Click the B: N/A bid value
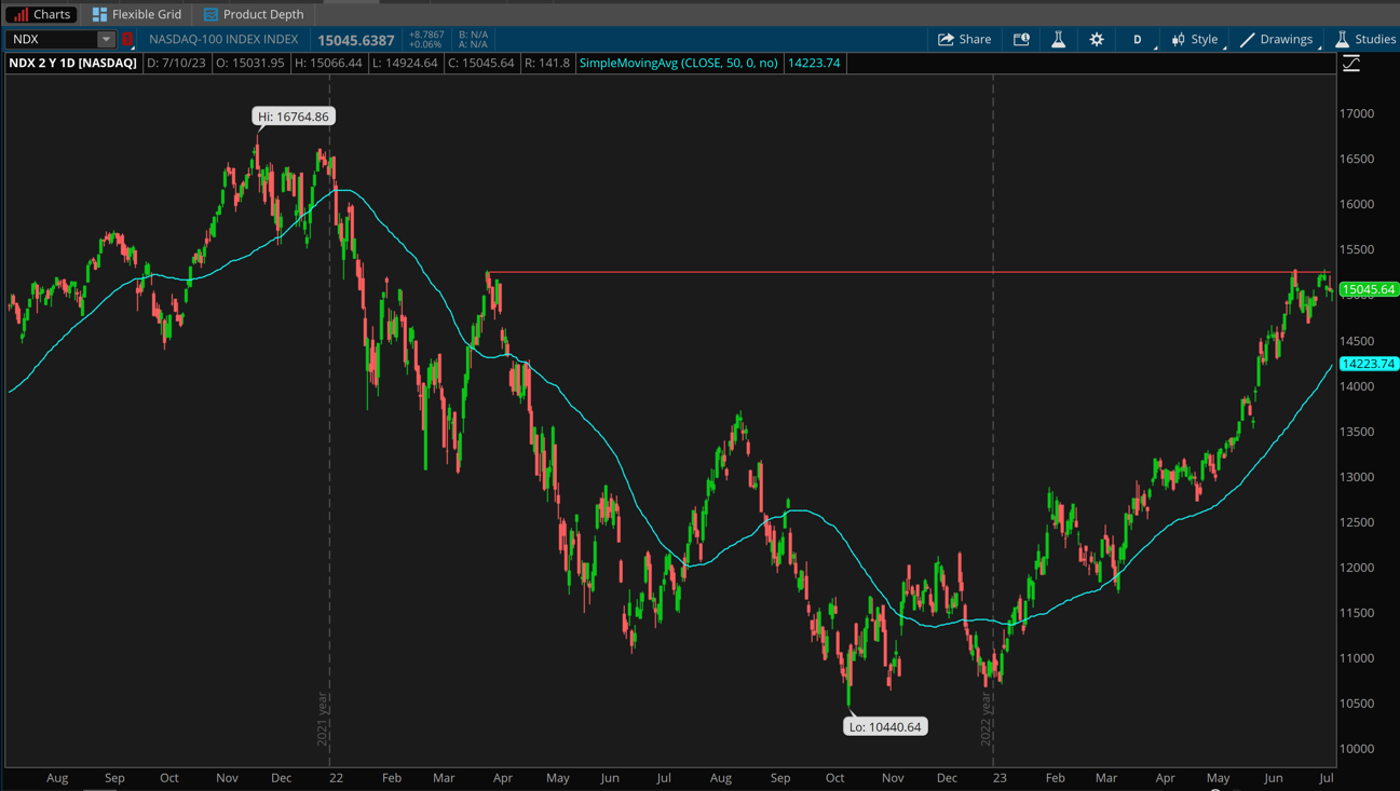 473,34
